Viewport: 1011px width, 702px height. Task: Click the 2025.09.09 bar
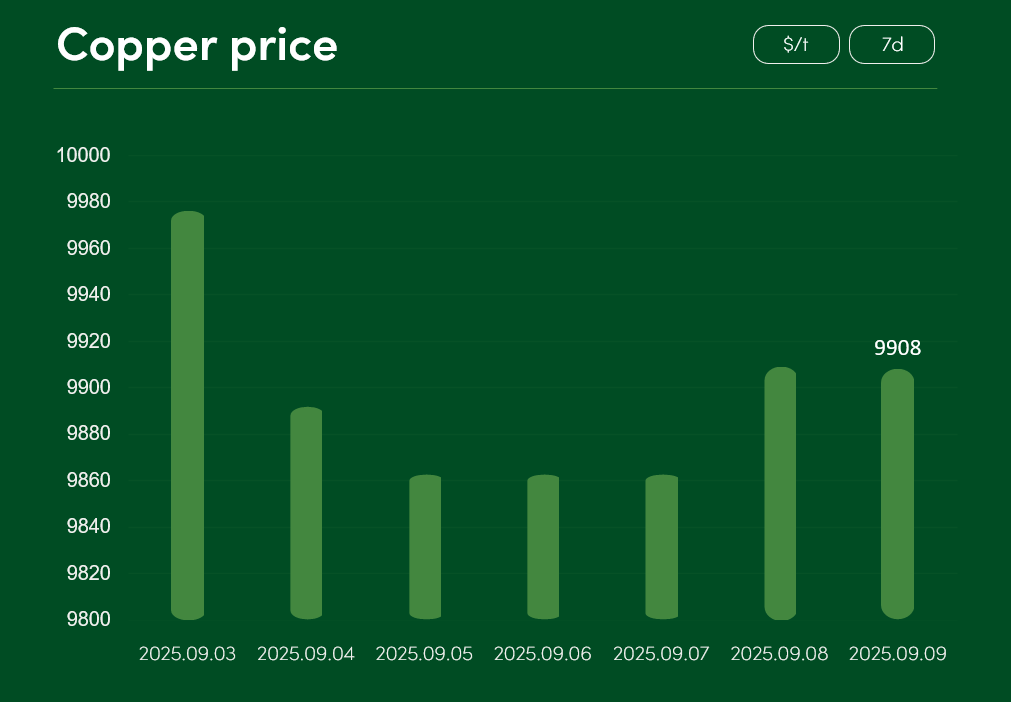898,494
